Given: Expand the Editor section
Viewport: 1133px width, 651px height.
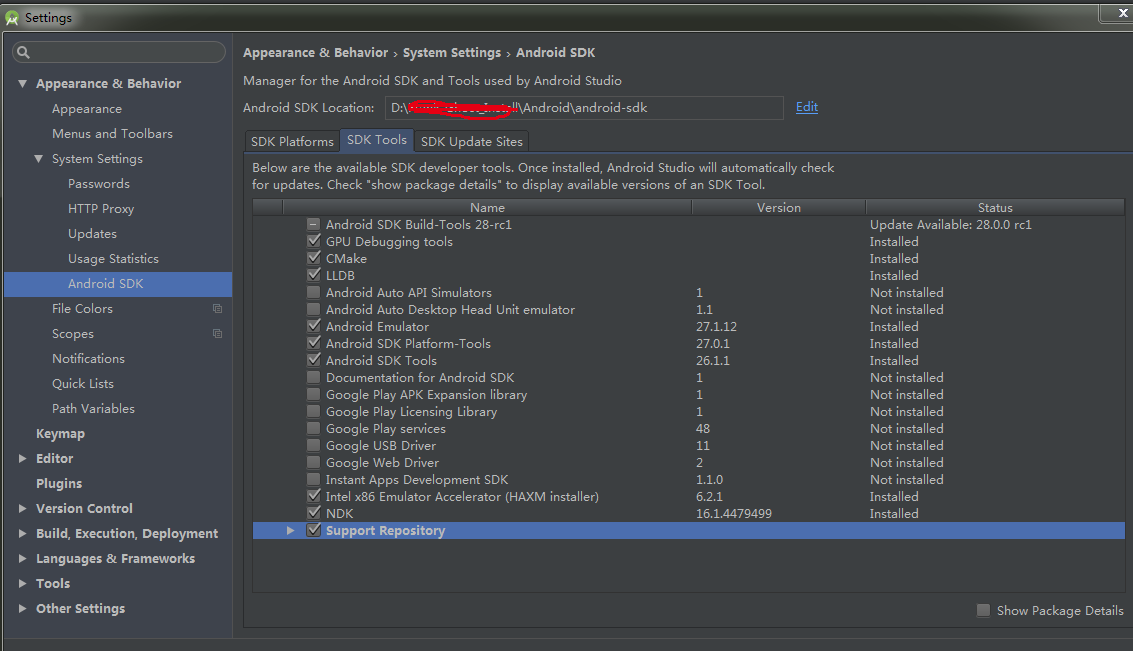Looking at the screenshot, I should pyautogui.click(x=22, y=458).
